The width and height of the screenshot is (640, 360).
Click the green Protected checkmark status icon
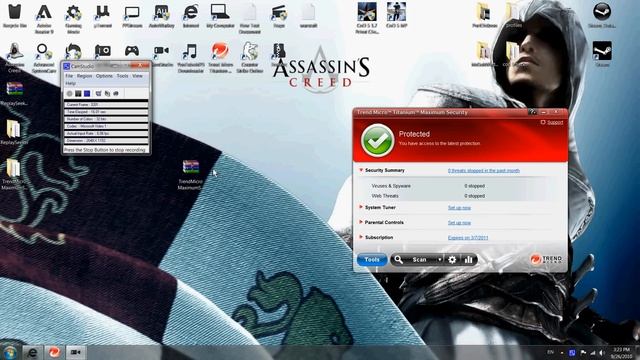tap(378, 140)
